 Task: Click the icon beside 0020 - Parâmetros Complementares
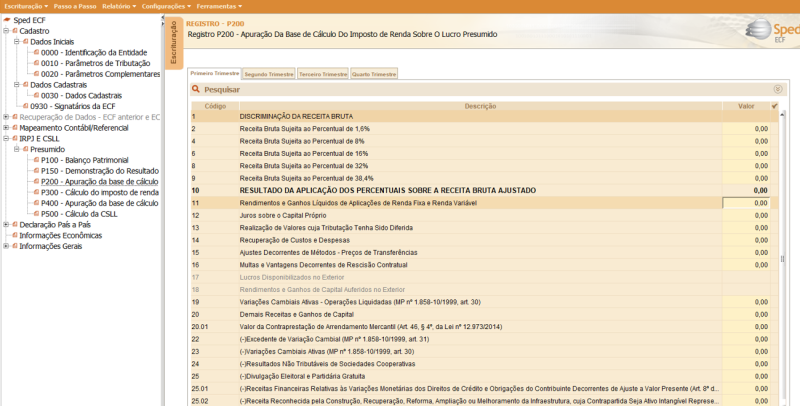point(36,73)
